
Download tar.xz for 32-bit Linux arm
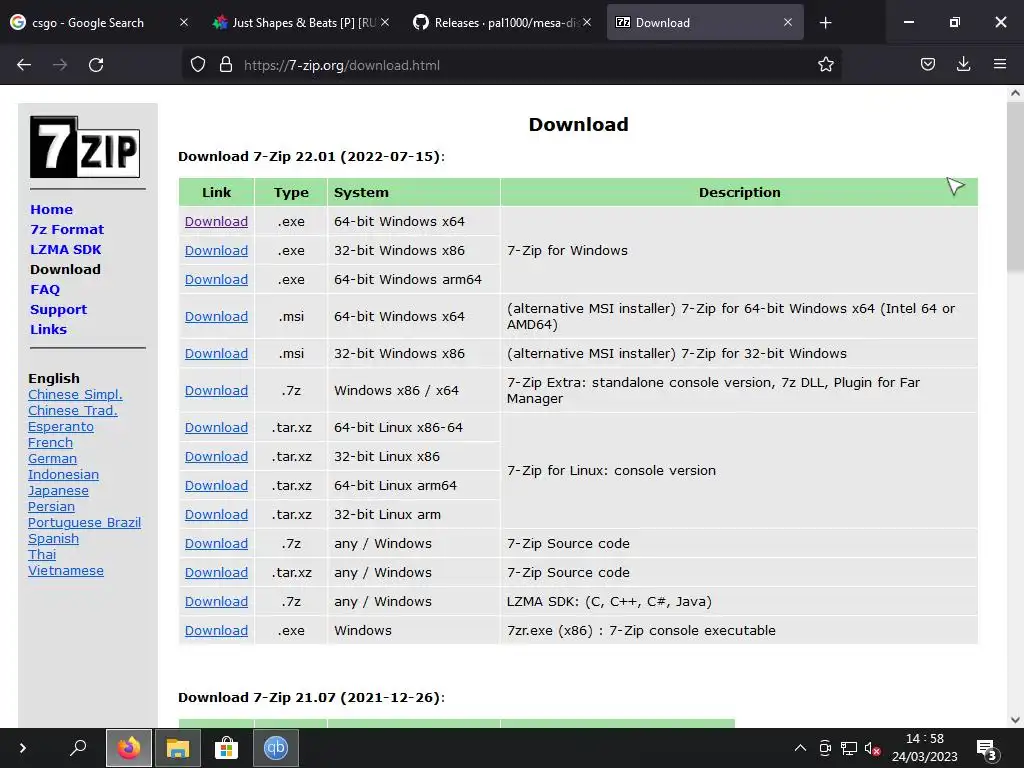216,515
